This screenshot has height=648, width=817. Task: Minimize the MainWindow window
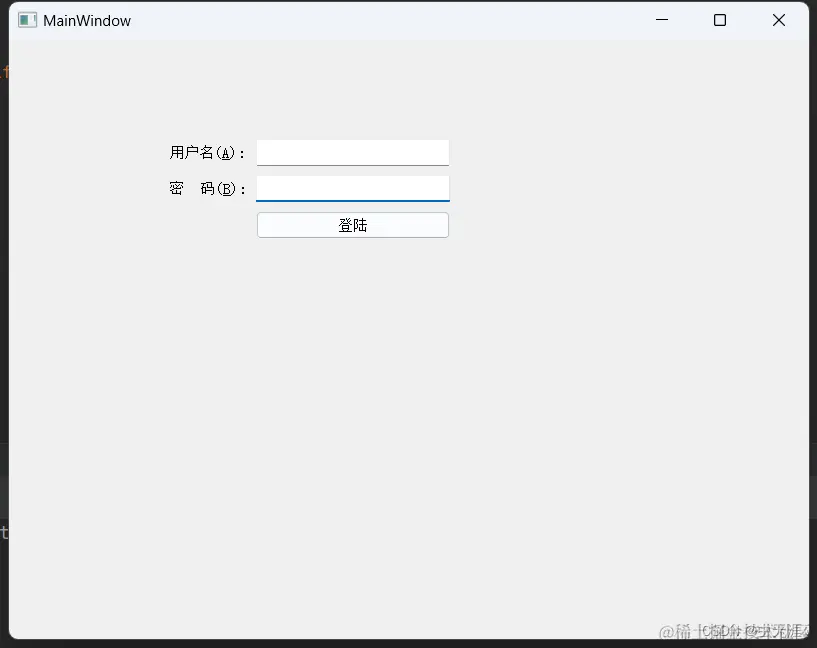[x=661, y=19]
